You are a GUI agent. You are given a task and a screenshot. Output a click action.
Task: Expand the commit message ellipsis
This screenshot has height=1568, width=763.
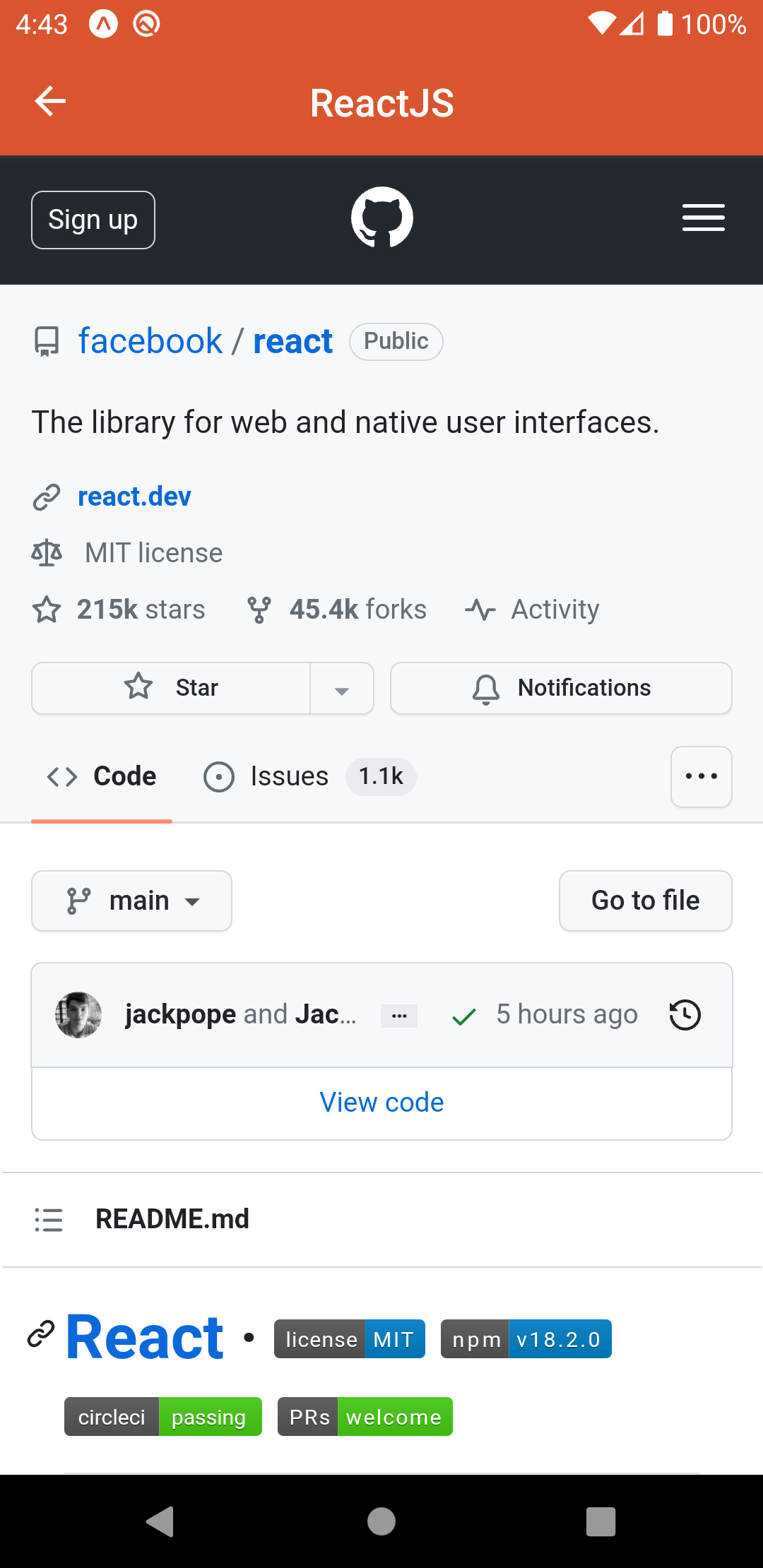[x=399, y=1016]
